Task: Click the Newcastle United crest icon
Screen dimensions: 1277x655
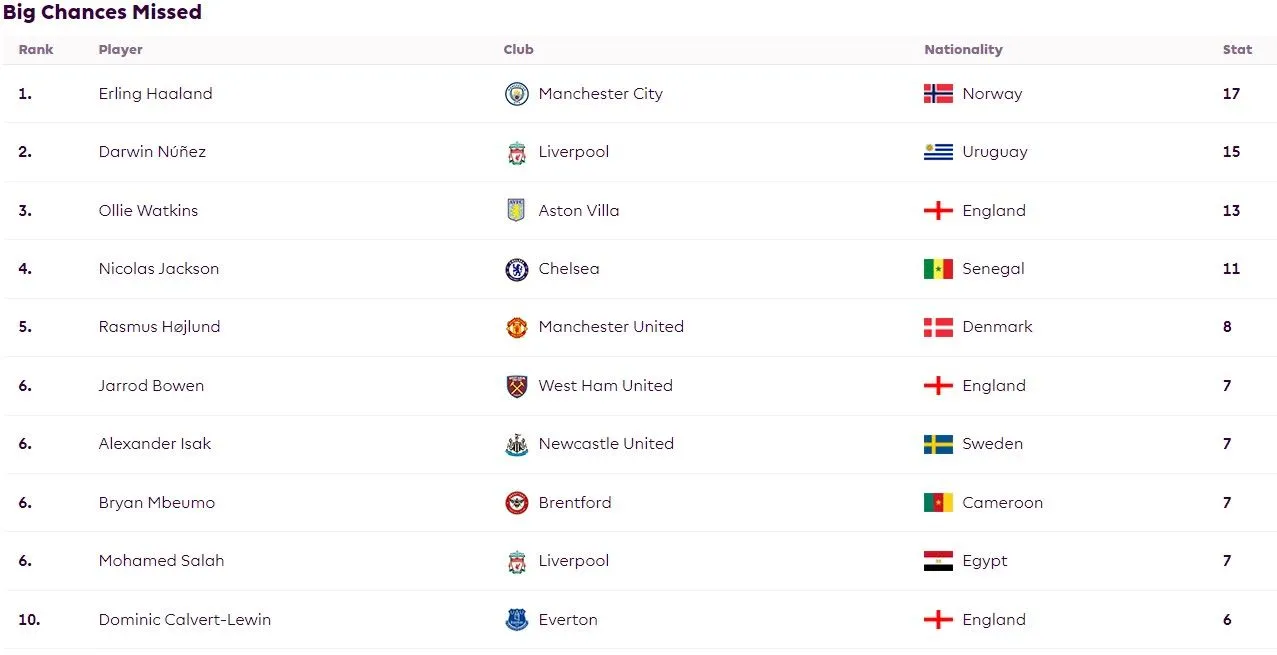Action: click(x=516, y=444)
